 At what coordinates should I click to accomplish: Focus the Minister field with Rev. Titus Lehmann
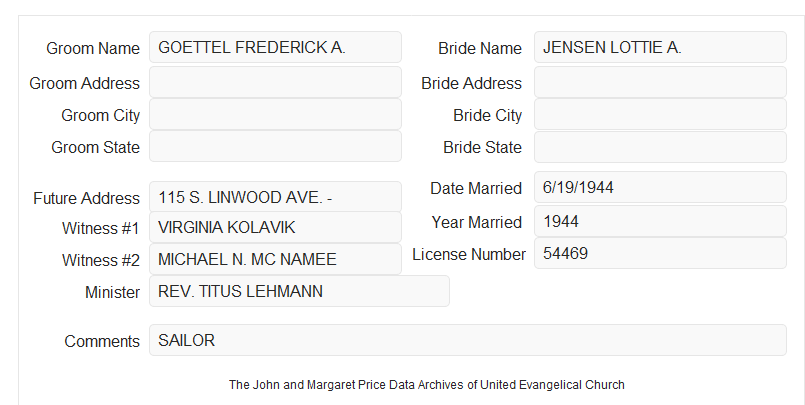click(x=299, y=291)
